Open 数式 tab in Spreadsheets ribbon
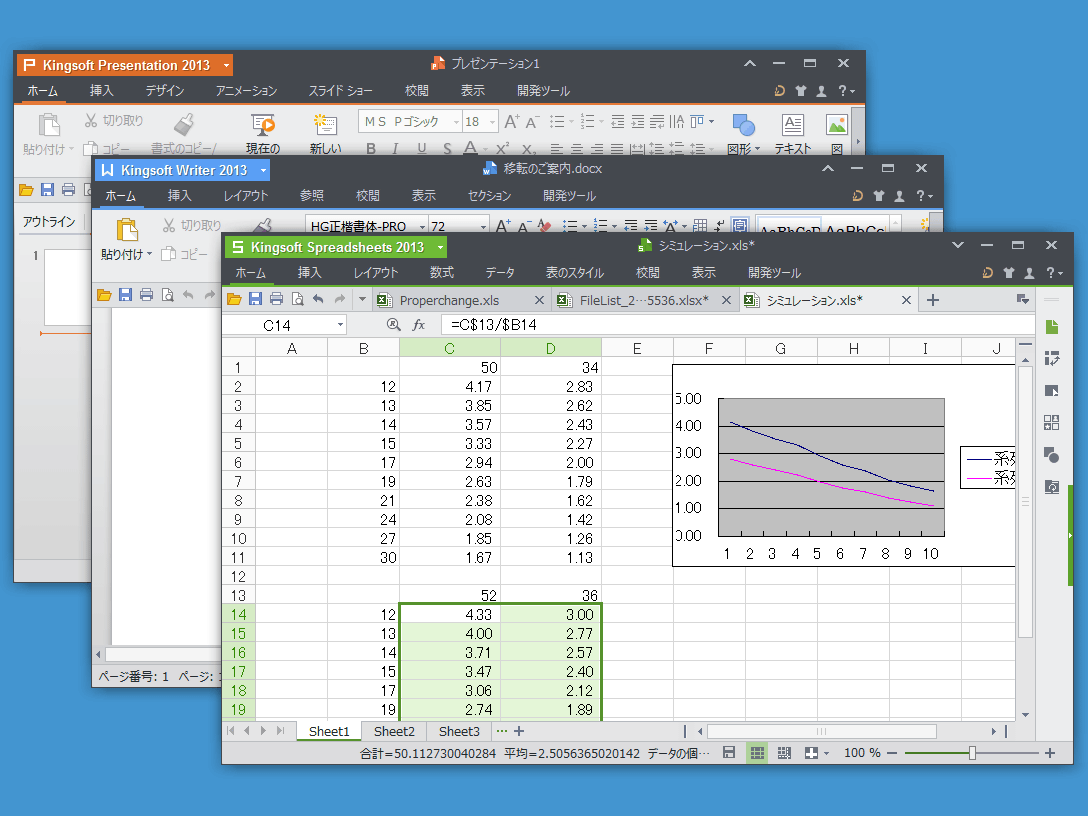The image size is (1088, 816). coord(441,273)
